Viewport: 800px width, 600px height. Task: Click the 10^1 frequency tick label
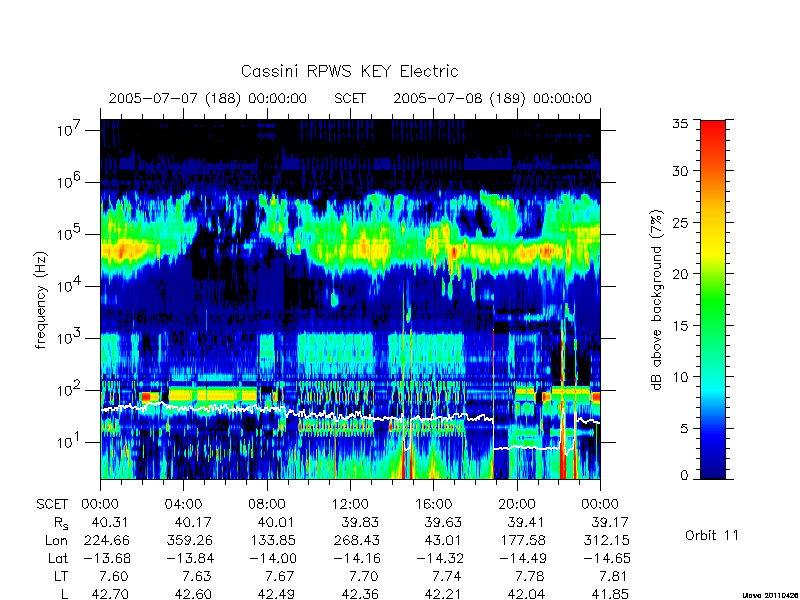69,441
